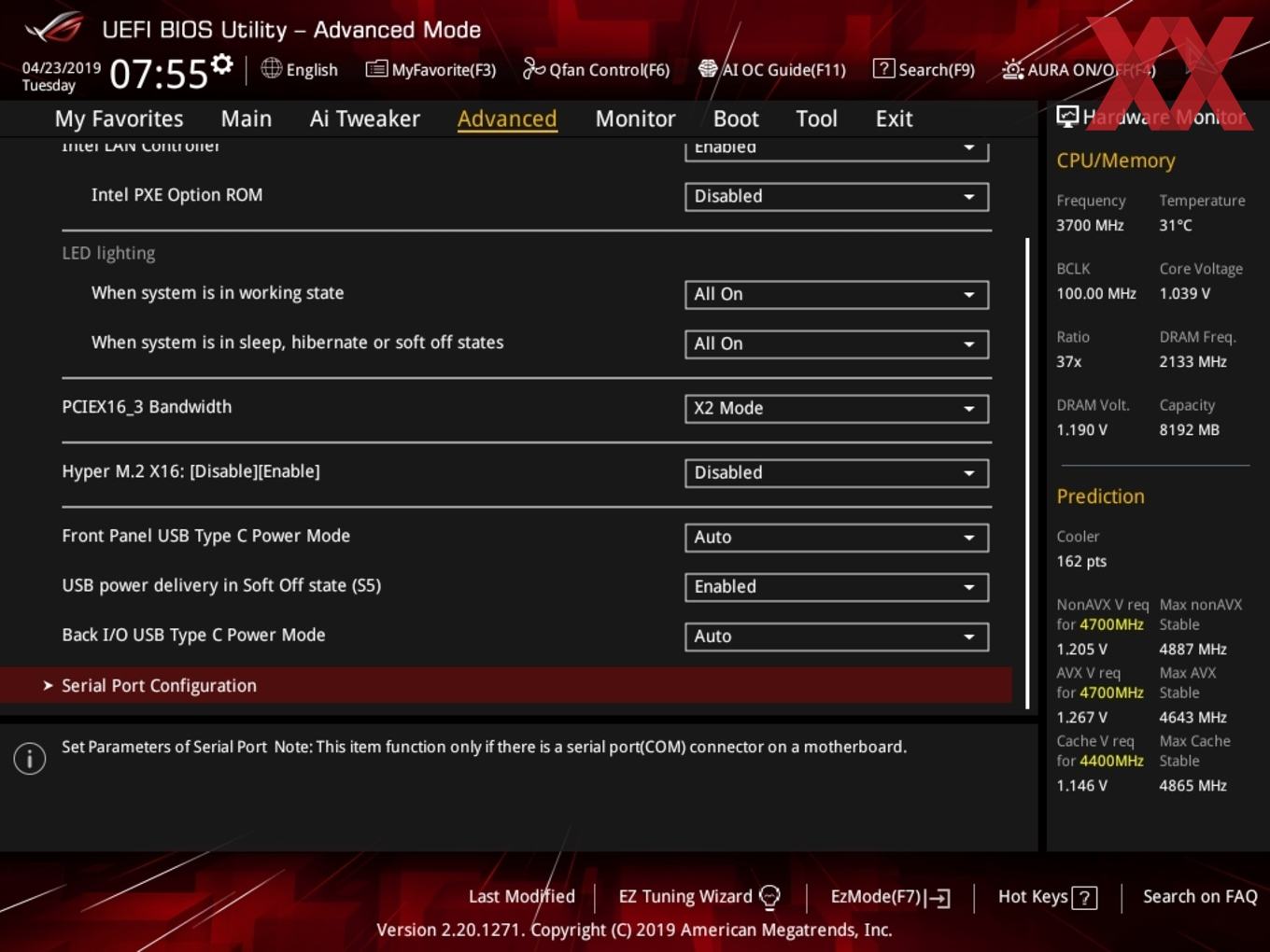Click the EZ Tuning Wizard bulb icon
1270x952 pixels.
tap(769, 897)
